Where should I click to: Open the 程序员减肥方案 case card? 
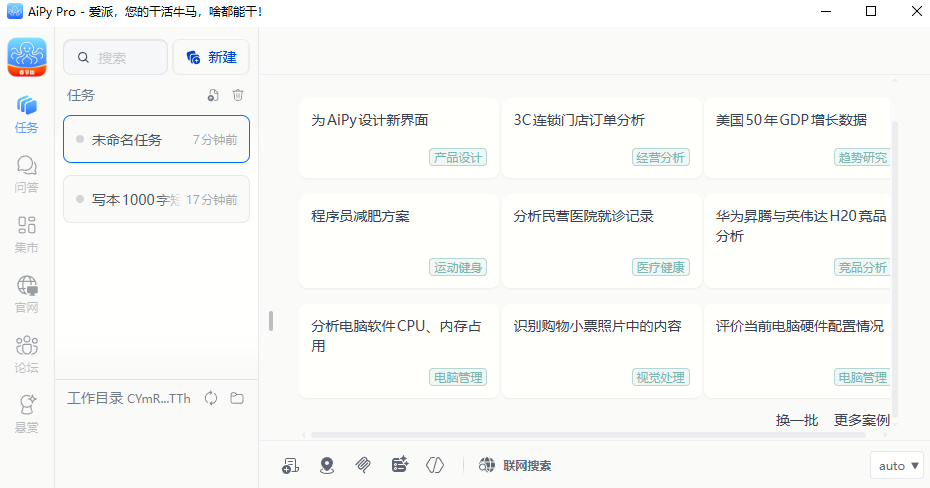tap(398, 240)
